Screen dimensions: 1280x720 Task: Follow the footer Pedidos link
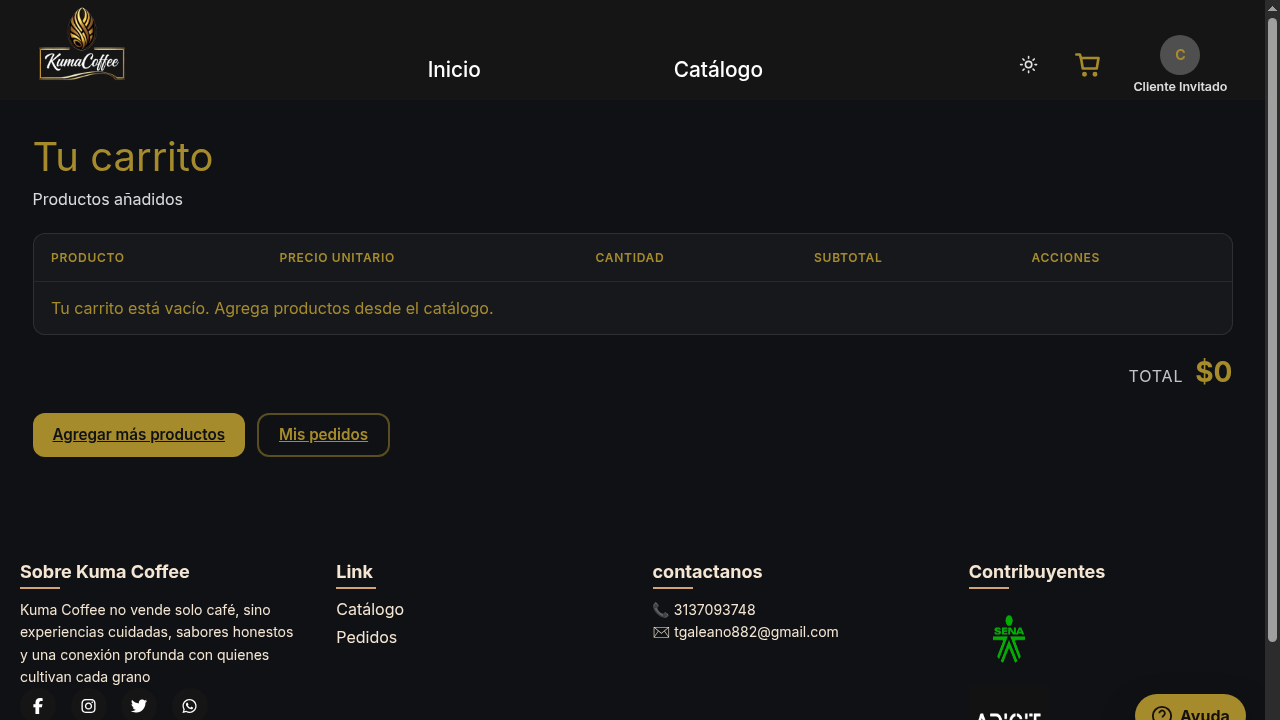pos(366,637)
